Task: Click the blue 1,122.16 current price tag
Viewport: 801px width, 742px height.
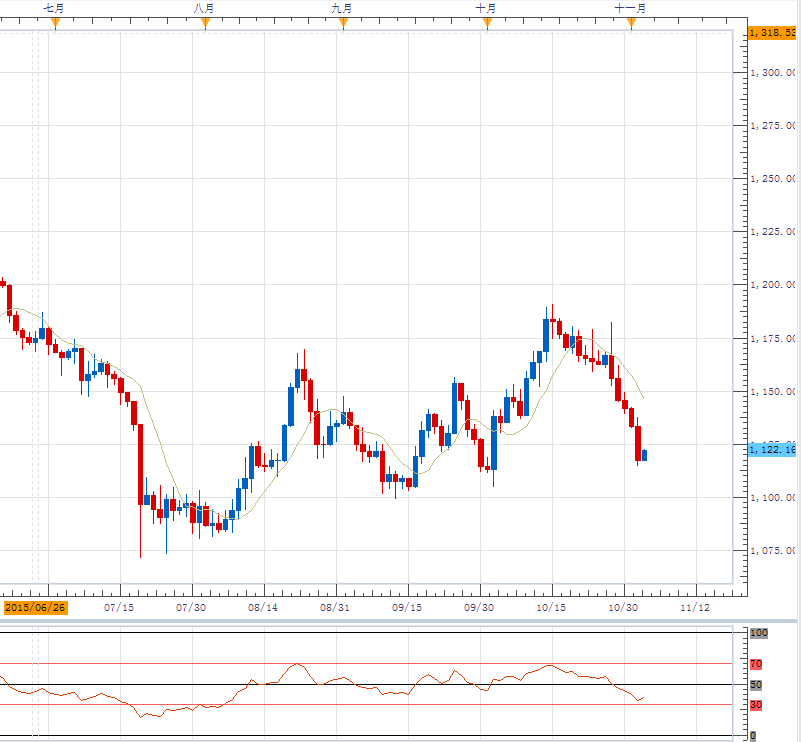Action: pyautogui.click(x=771, y=450)
